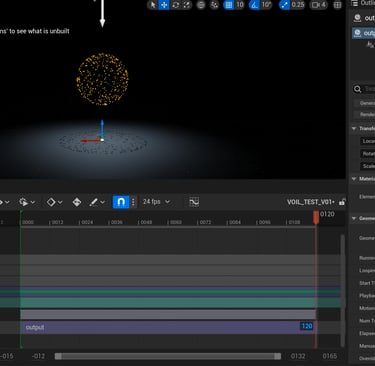Image resolution: width=375 pixels, height=366 pixels.
Task: Open the surface snapping options icon
Action: pyautogui.click(x=215, y=5)
